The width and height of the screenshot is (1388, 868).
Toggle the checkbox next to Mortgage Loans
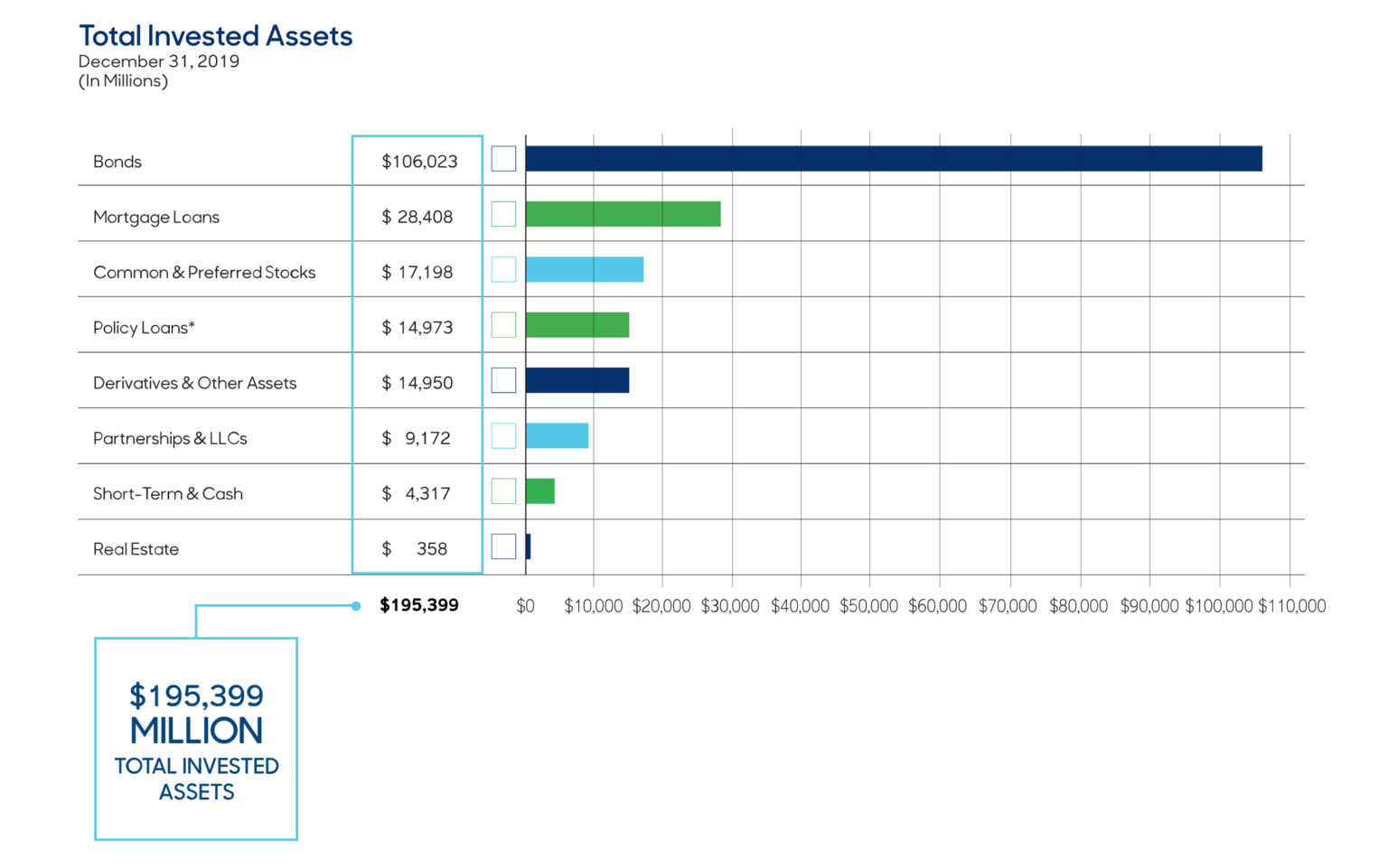[x=503, y=214]
